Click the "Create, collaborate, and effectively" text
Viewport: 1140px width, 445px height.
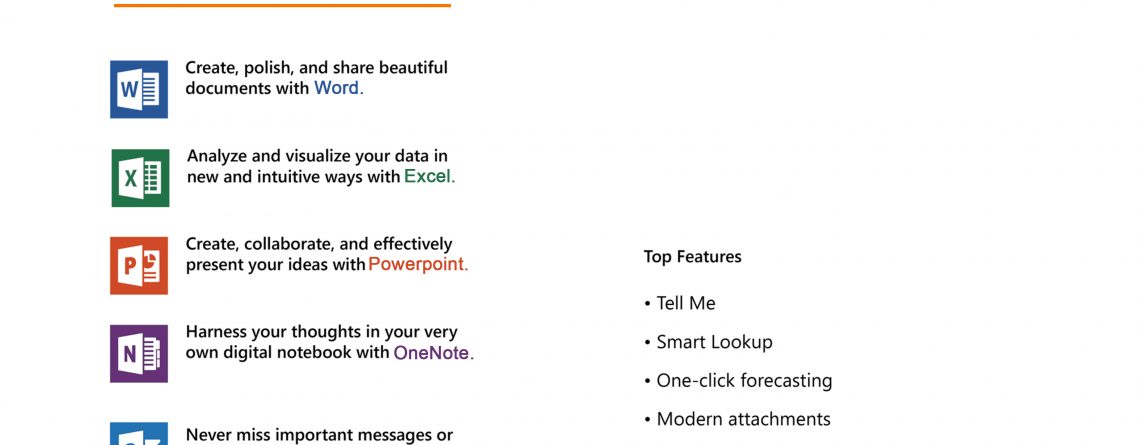319,244
